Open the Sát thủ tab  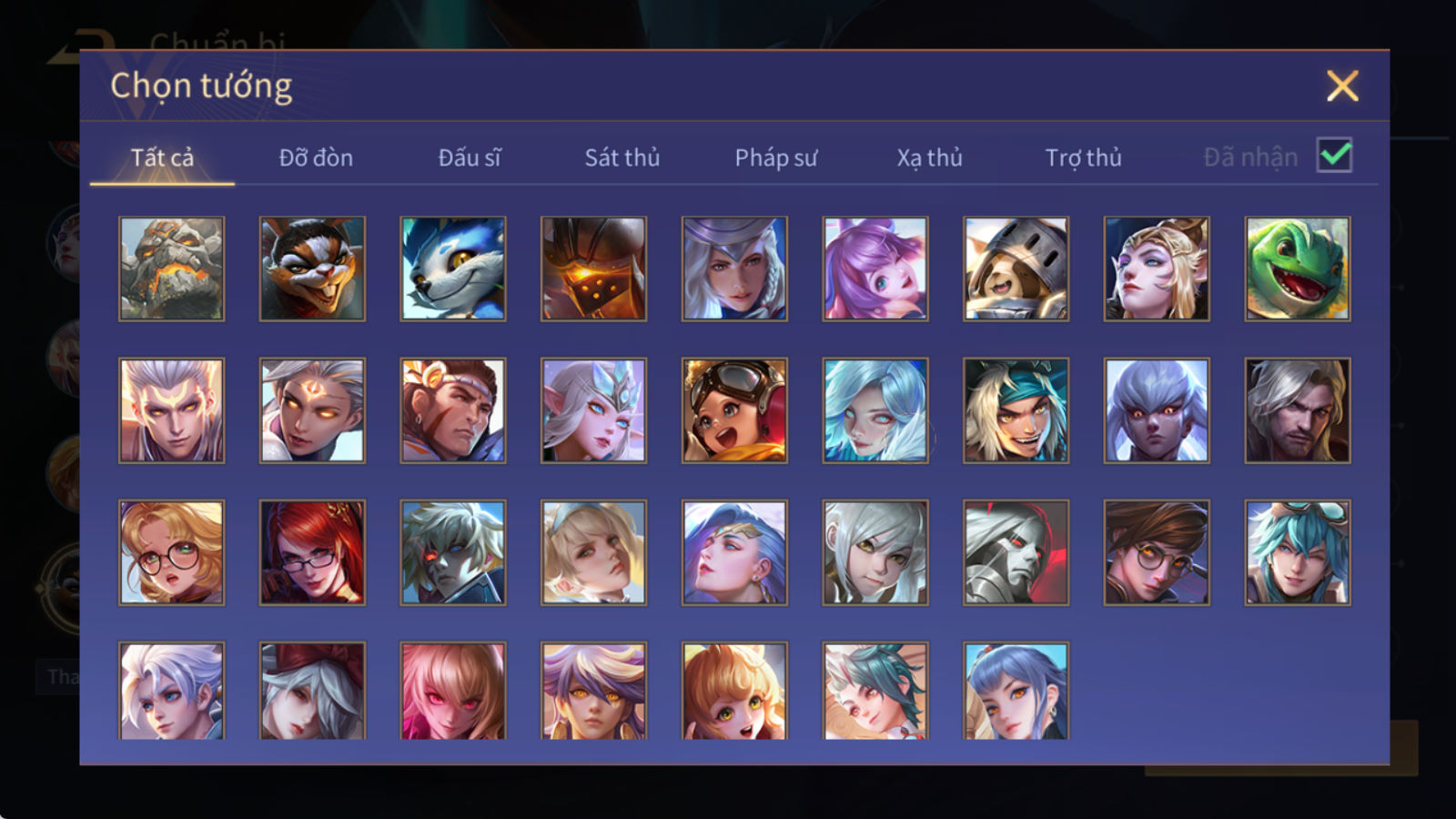[x=622, y=157]
